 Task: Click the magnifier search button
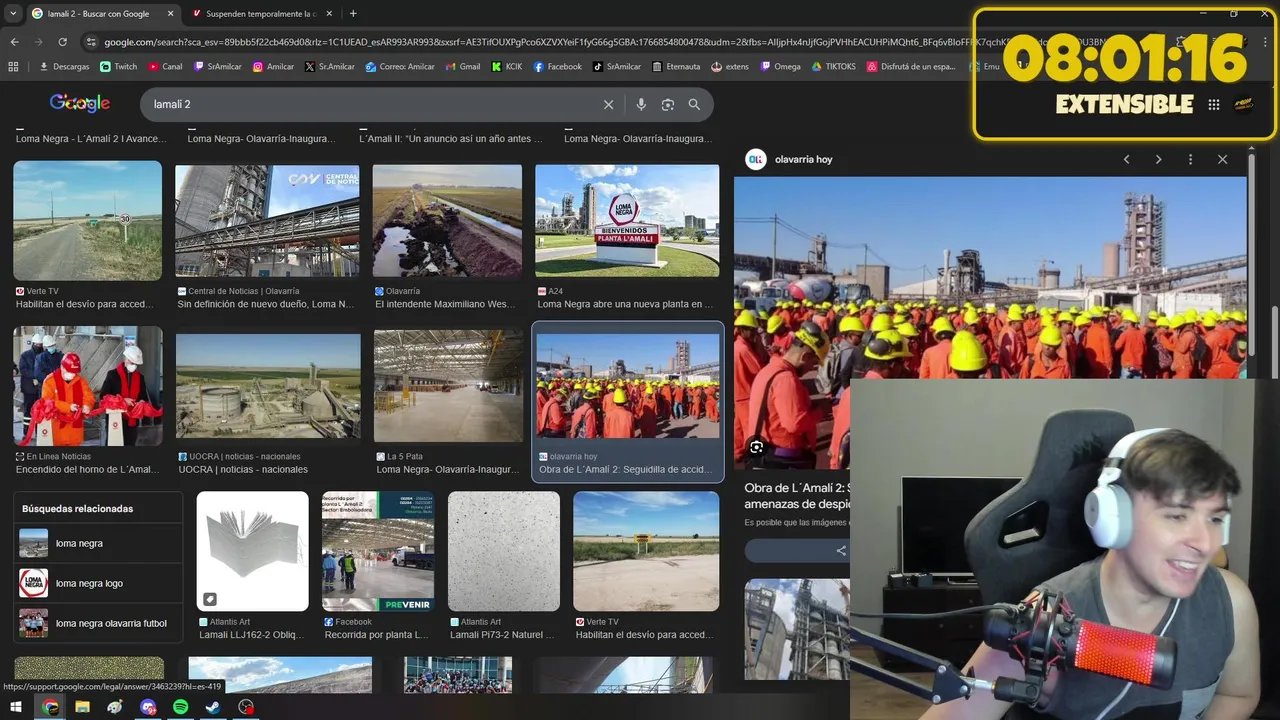(694, 104)
